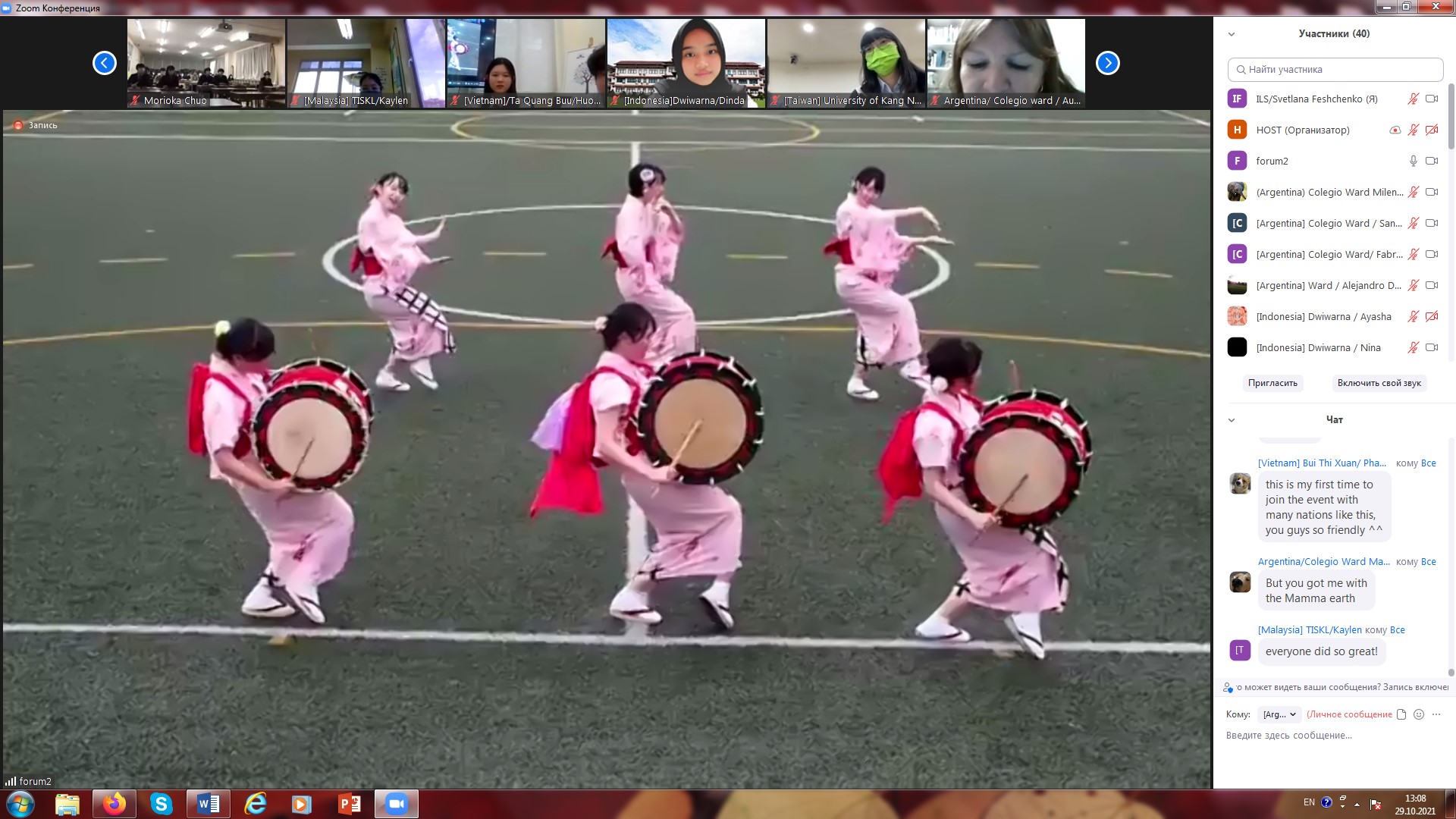Click the HOST avatar in participants list
The width and height of the screenshot is (1456, 819).
click(x=1237, y=130)
